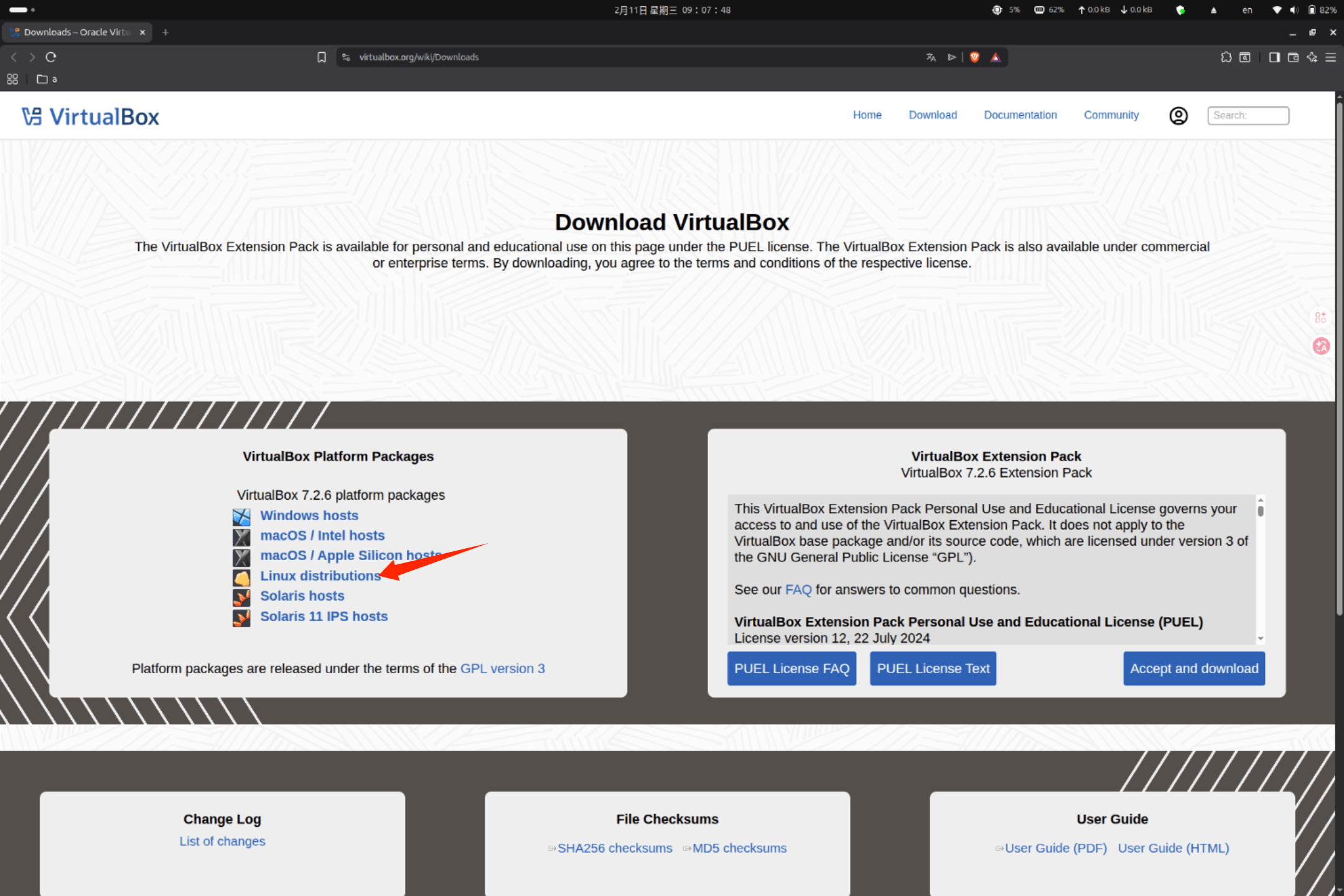Open the Community section
The image size is (1344, 896).
click(1111, 115)
